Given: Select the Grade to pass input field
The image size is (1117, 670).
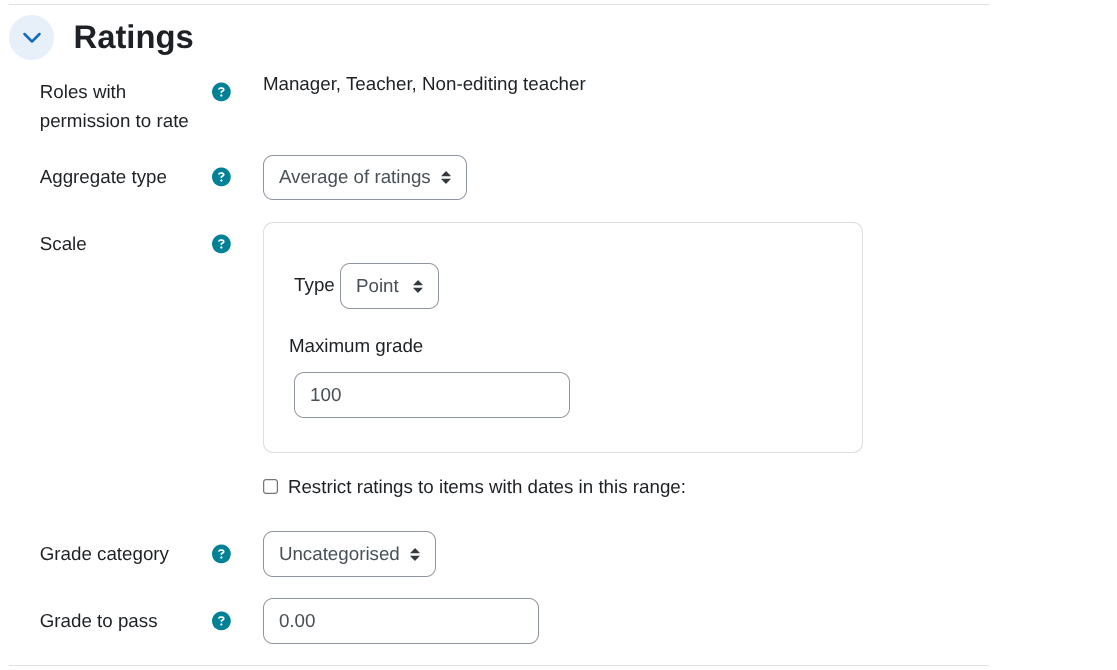Looking at the screenshot, I should click(x=400, y=621).
